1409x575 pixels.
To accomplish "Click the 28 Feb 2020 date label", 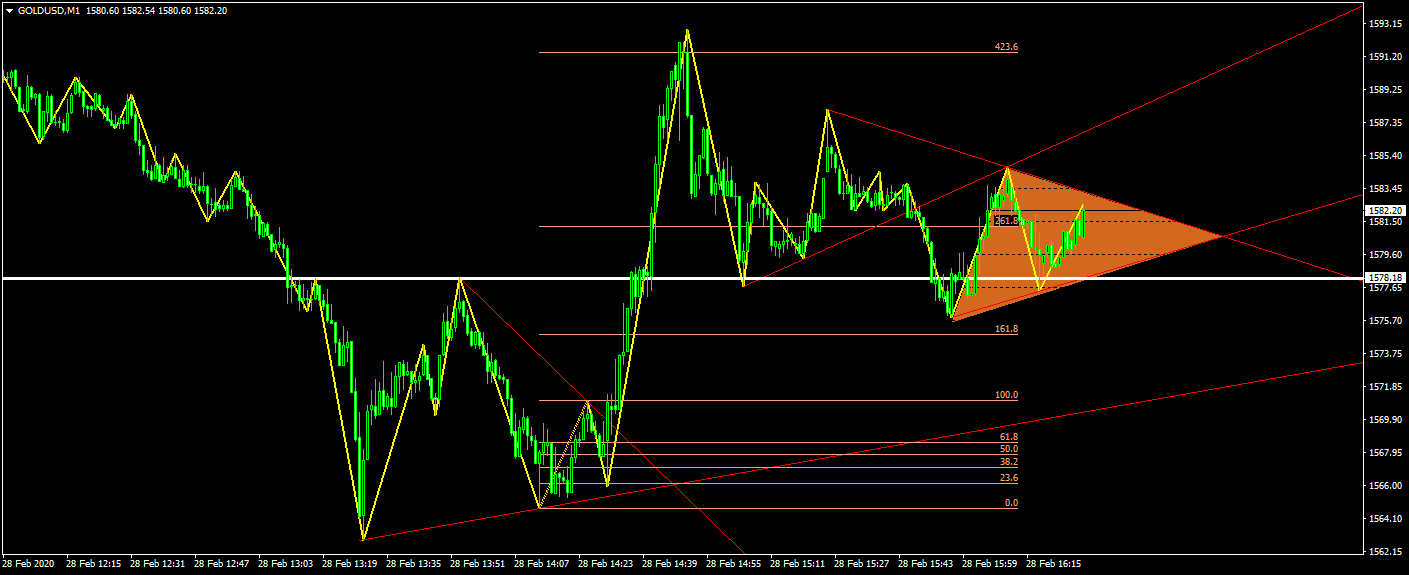I will 29,564.
